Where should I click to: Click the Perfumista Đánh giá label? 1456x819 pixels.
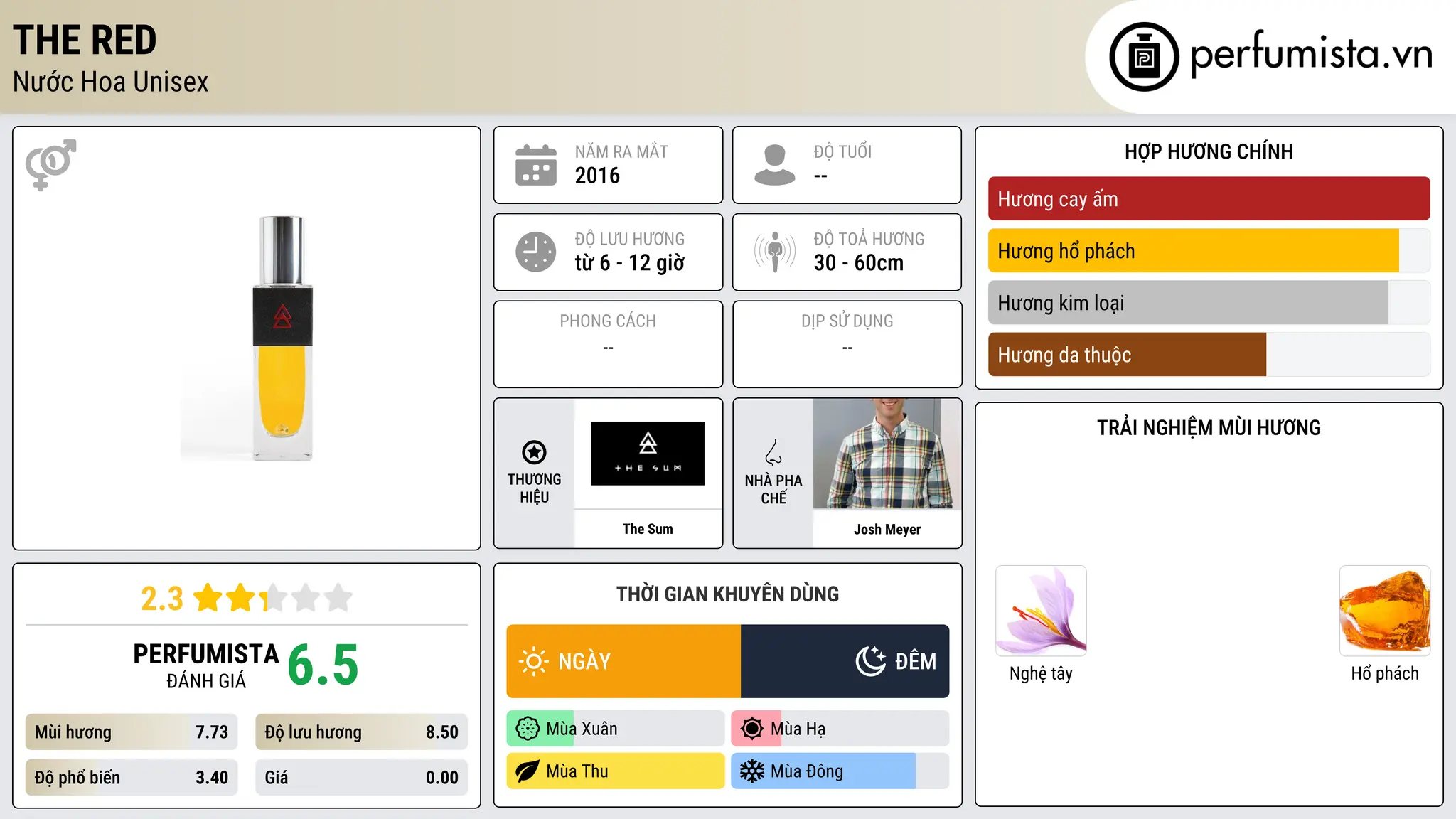coord(206,665)
